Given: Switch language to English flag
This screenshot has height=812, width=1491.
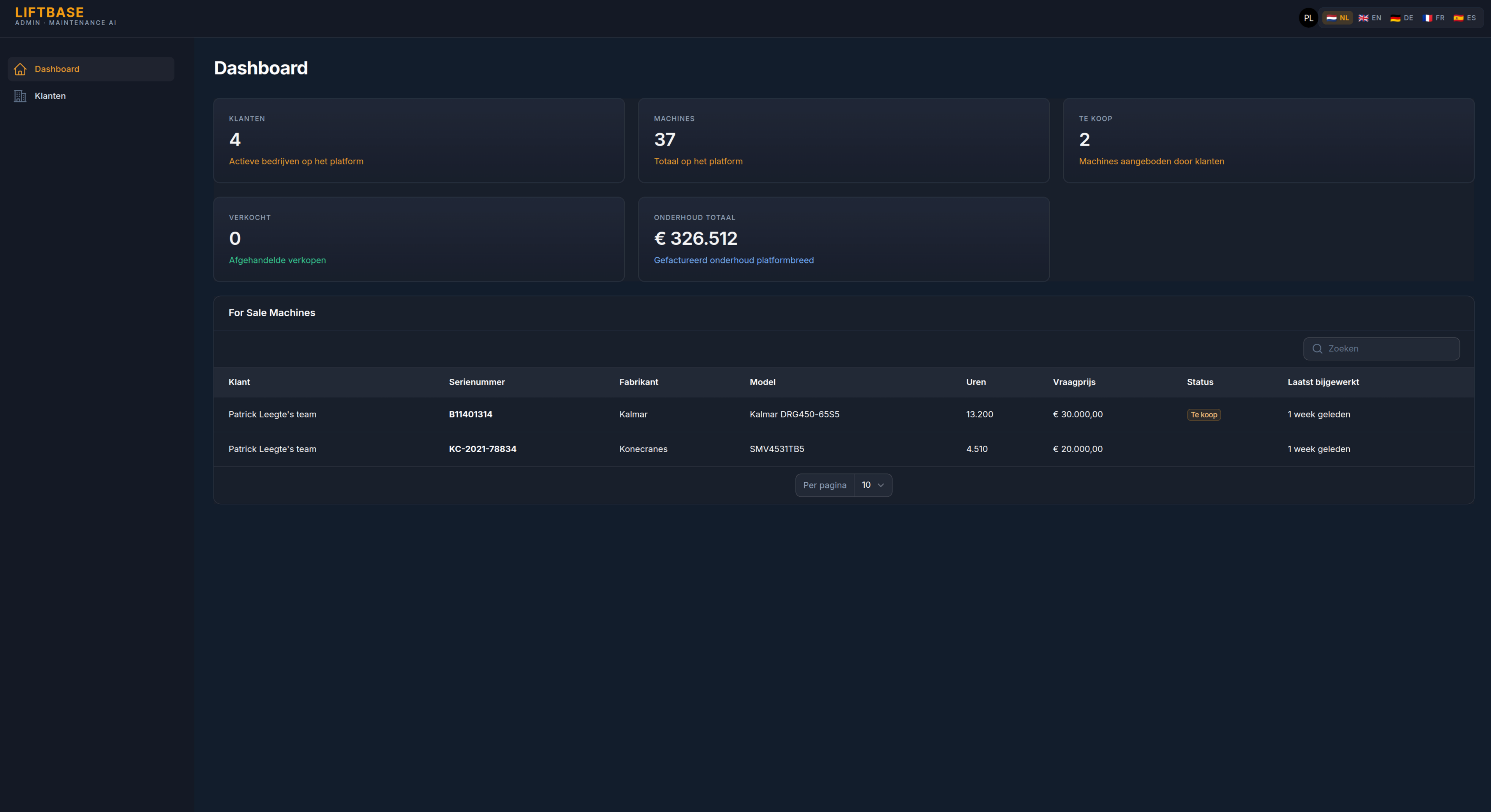Looking at the screenshot, I should (1364, 18).
